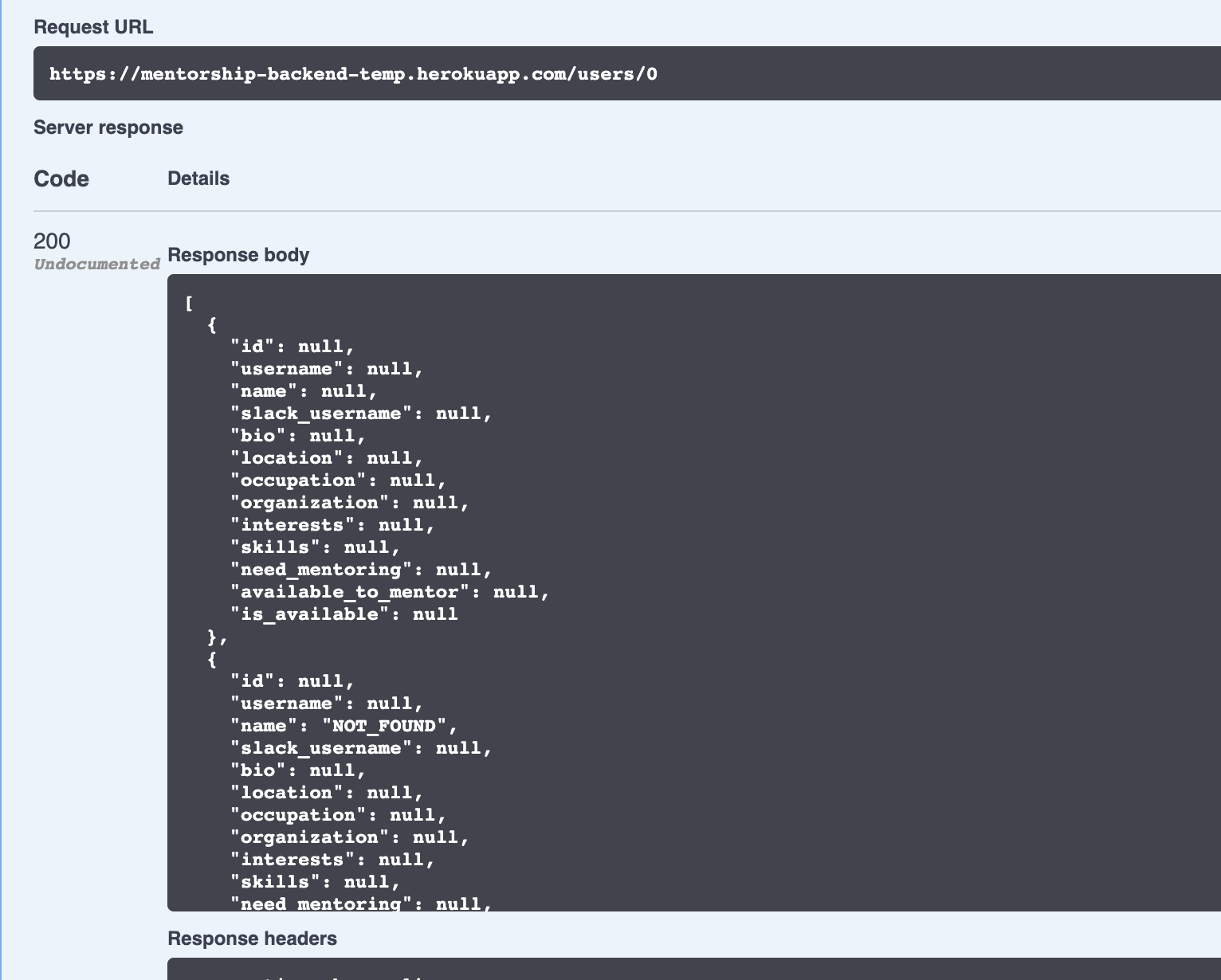Select the "name": null line
The image size is (1221, 980).
click(x=304, y=391)
